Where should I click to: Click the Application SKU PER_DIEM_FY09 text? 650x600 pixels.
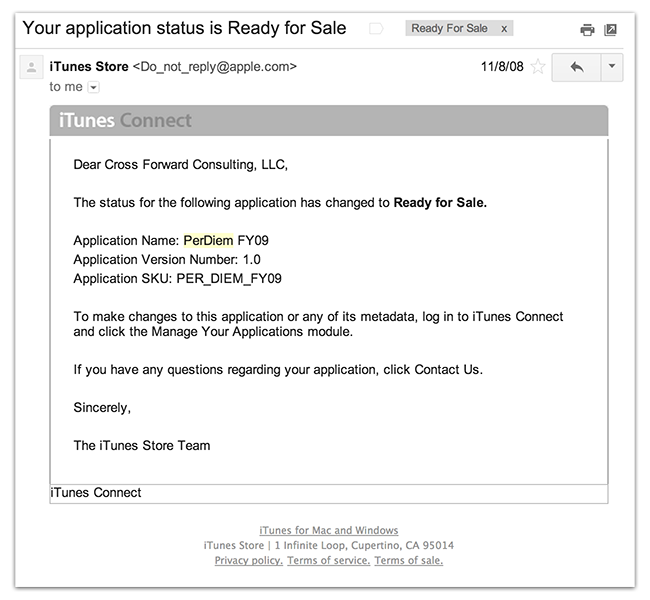[177, 279]
